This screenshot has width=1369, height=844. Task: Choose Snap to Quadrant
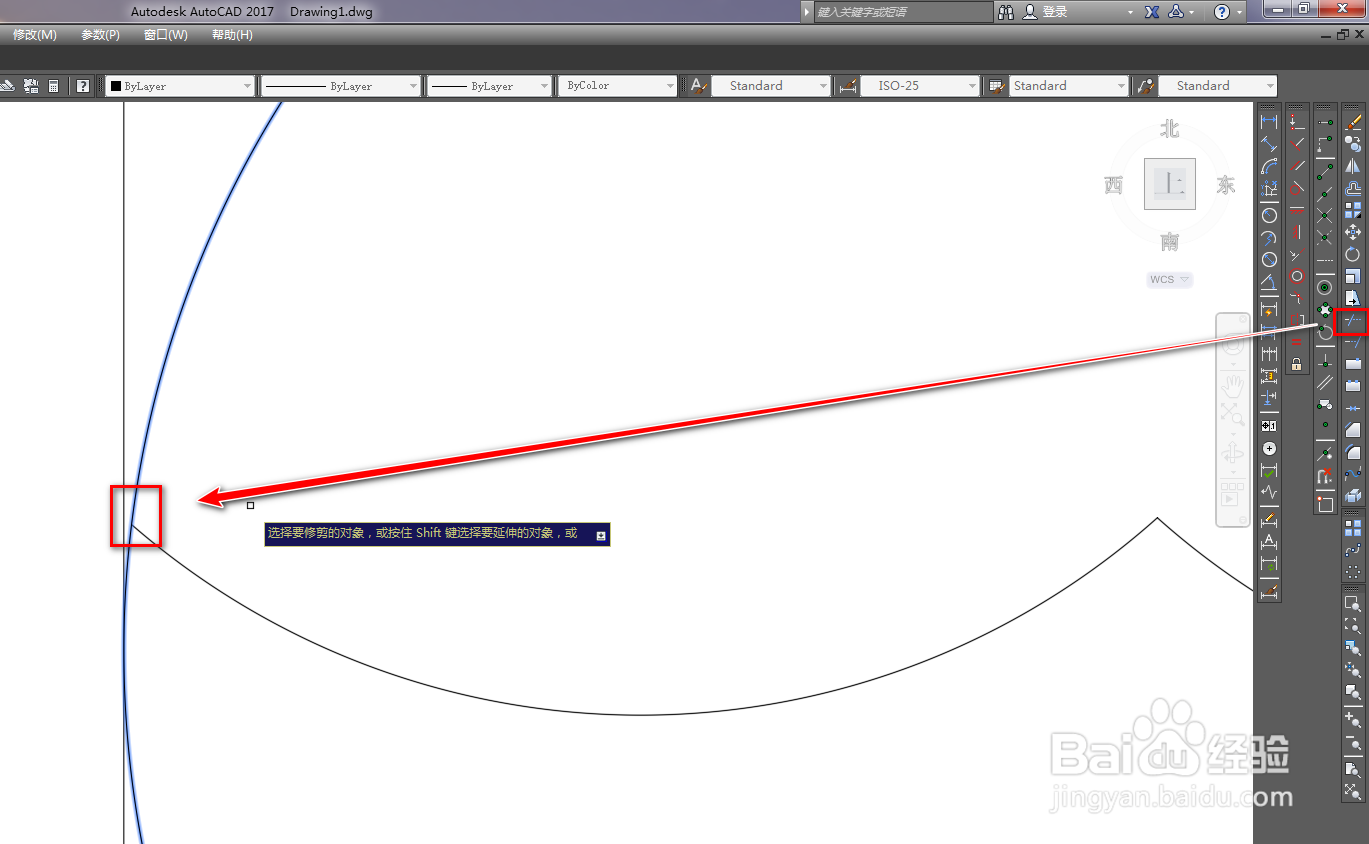coord(1325,309)
